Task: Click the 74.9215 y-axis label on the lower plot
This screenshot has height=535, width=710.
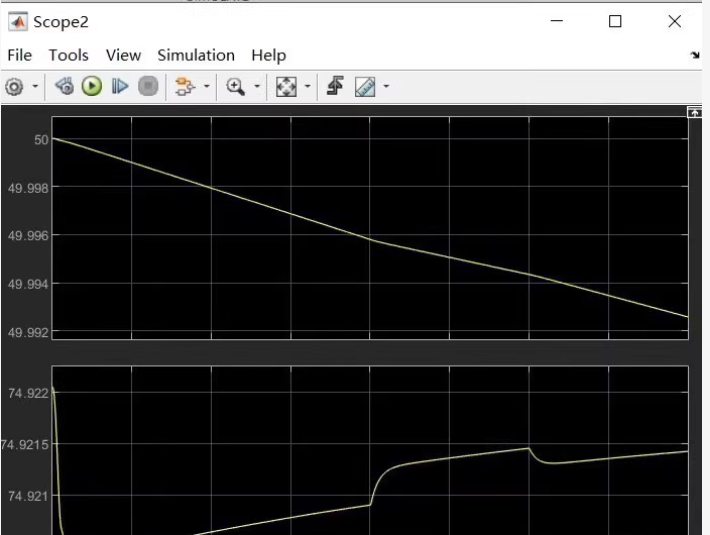Action: (x=24, y=445)
